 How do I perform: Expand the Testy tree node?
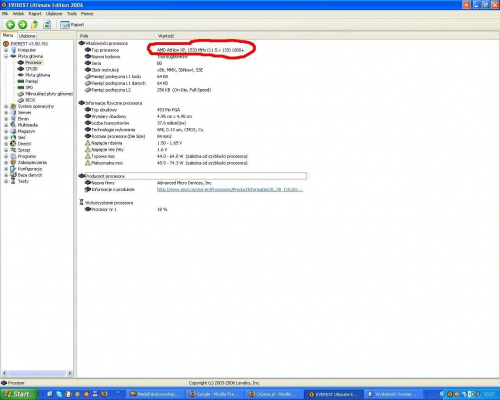coord(6,181)
